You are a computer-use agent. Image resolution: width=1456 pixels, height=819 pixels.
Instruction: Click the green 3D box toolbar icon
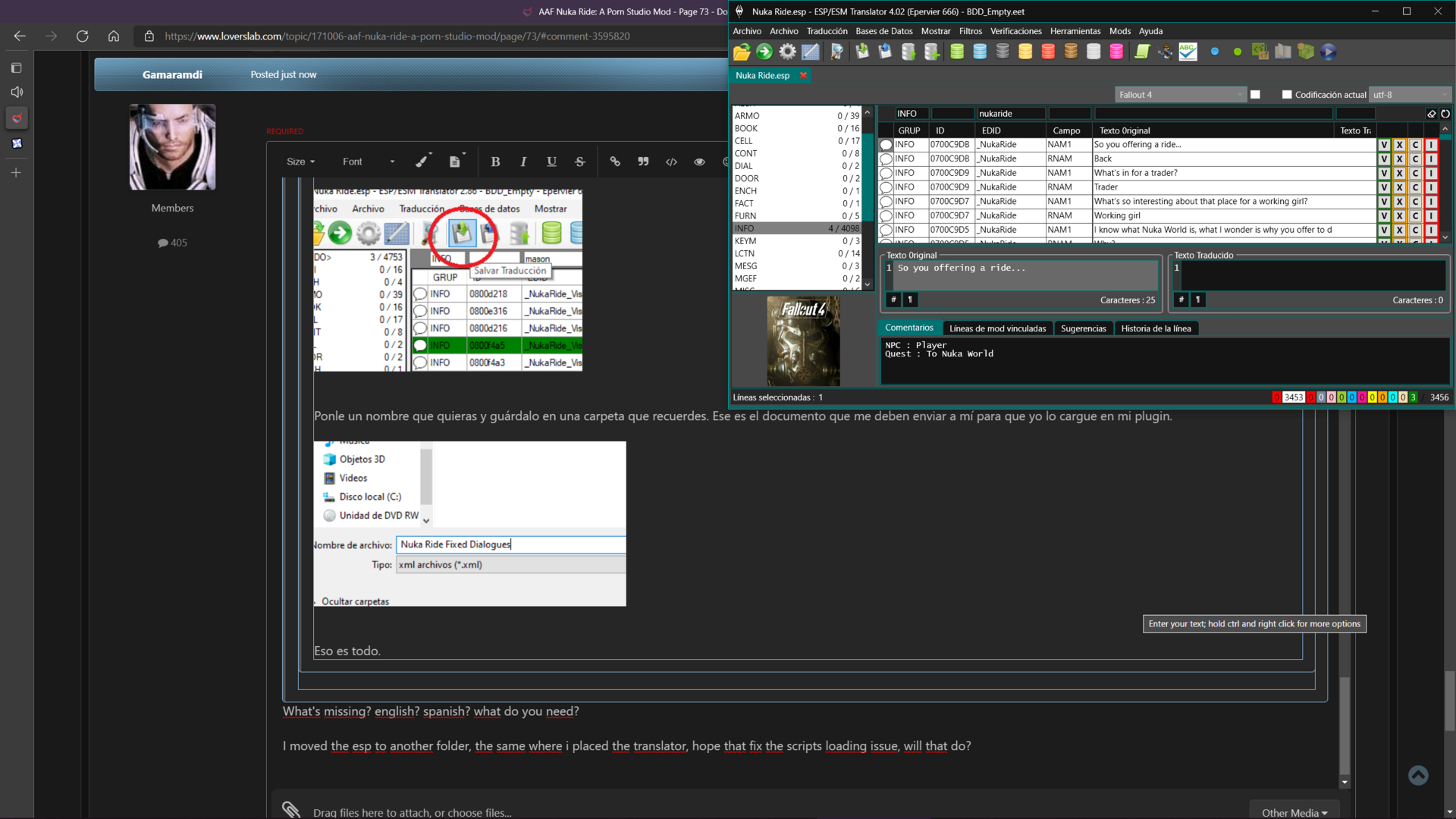click(x=1305, y=52)
